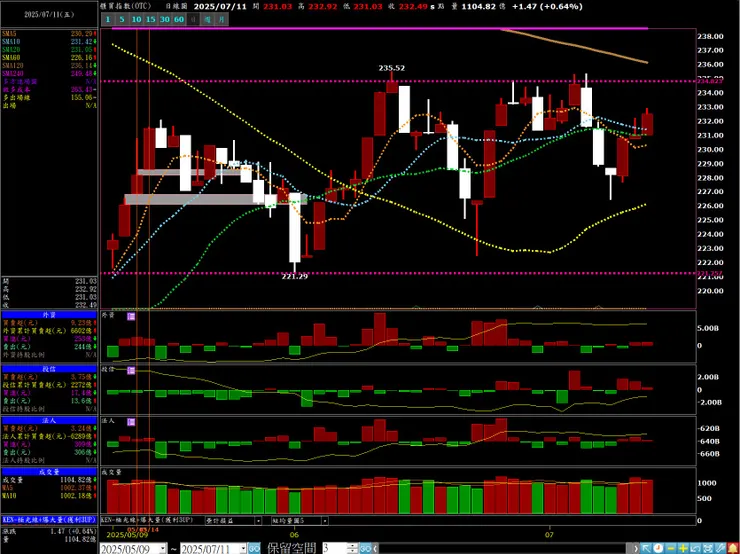Zoom out with the yellow minus icon

point(671,548)
